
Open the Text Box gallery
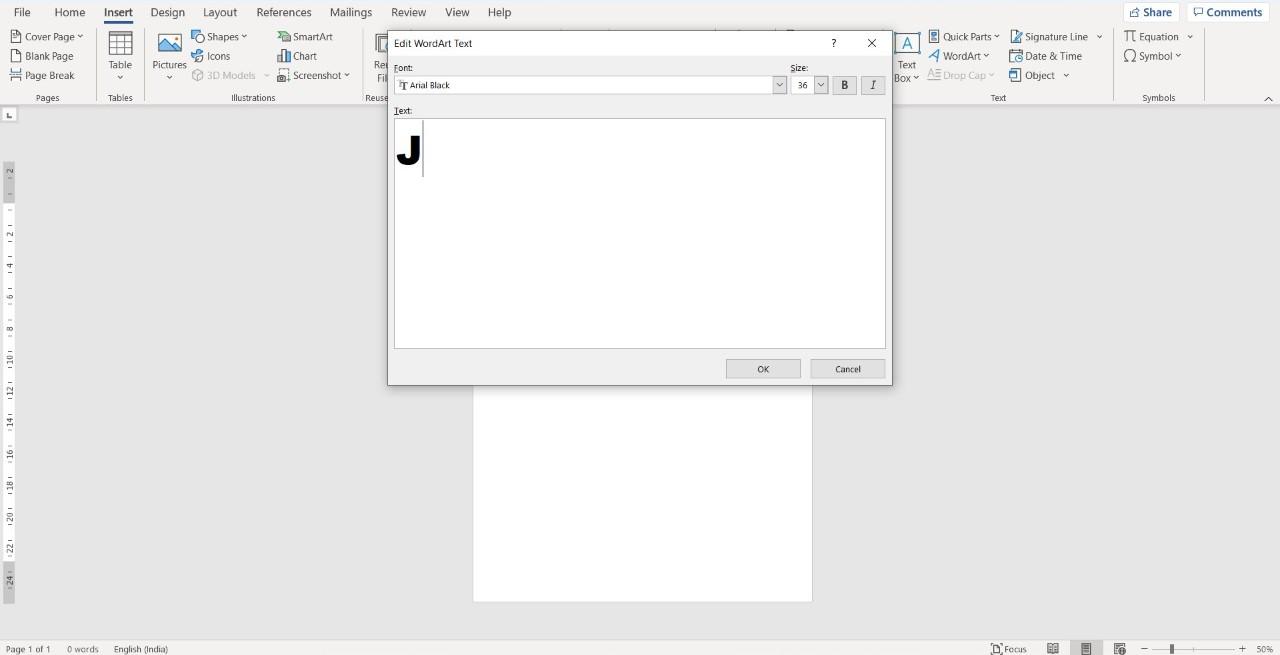point(906,56)
